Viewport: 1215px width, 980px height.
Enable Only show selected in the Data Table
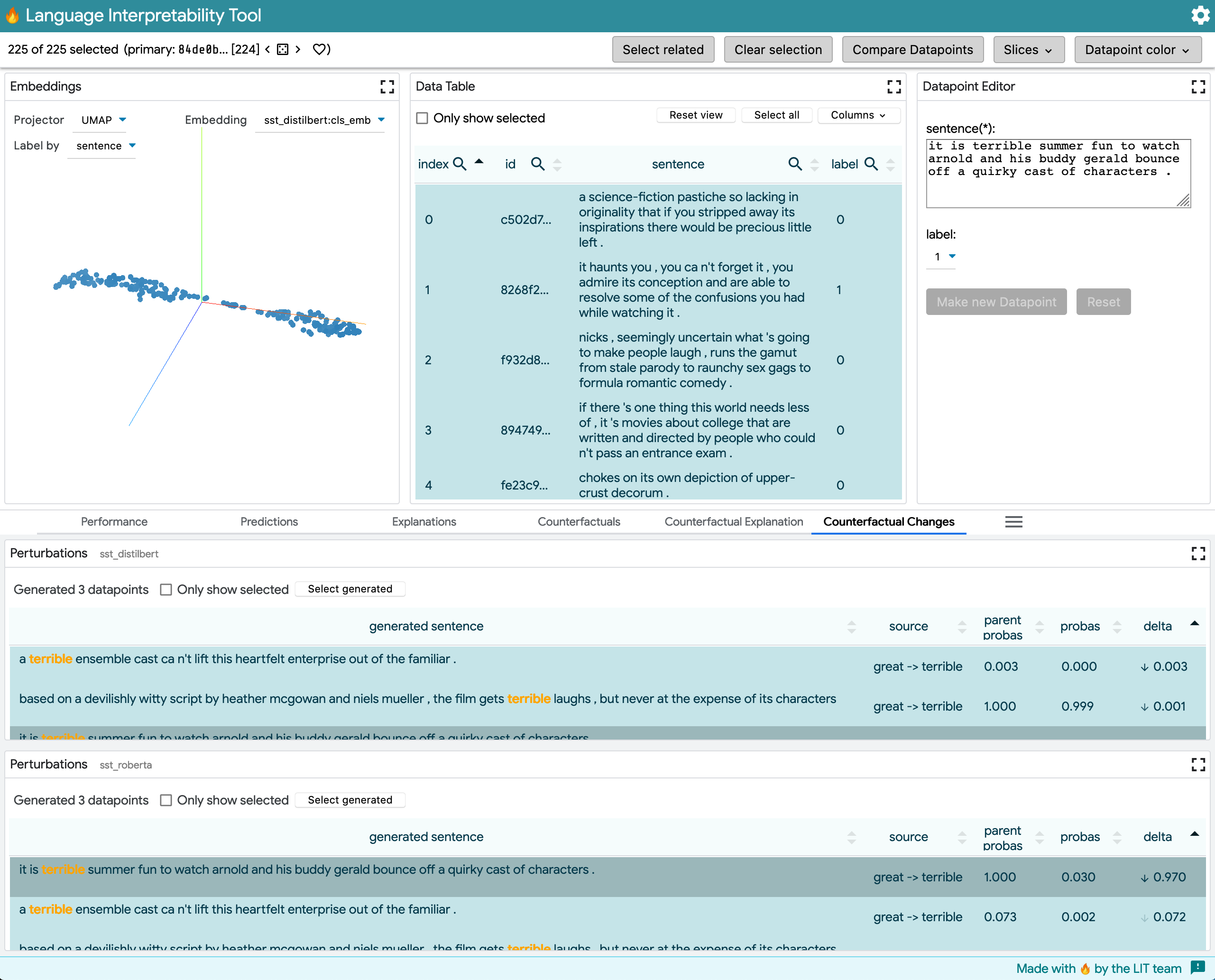[422, 118]
